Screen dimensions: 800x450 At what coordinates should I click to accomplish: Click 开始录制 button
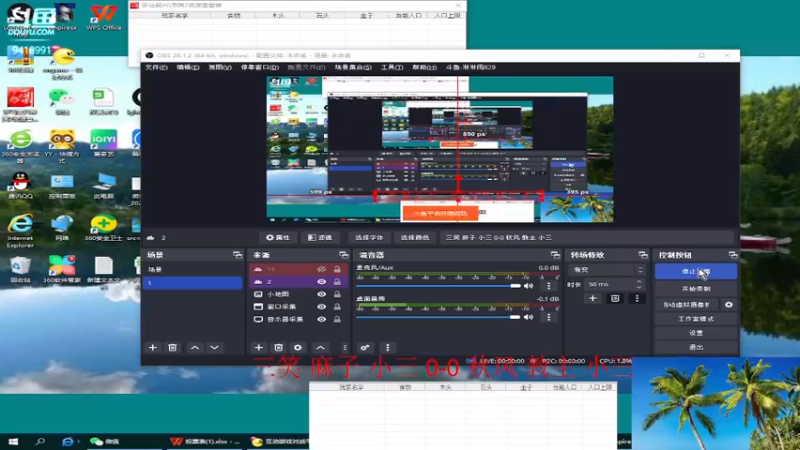696,289
